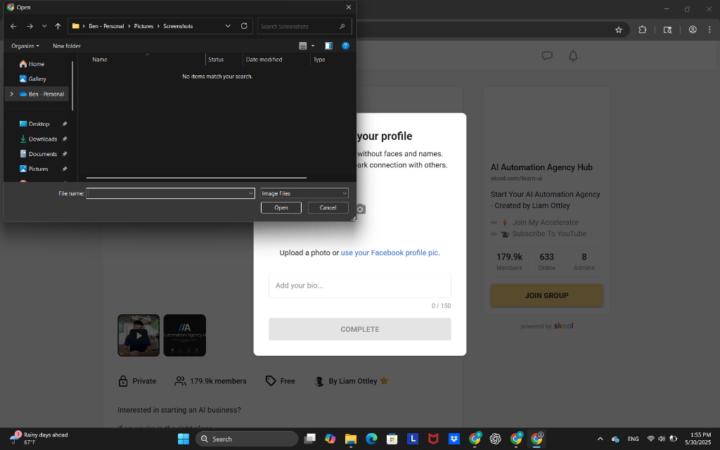Click Ben - Personal in breadcrumb path
Image resolution: width=720 pixels, height=450 pixels.
click(x=106, y=26)
